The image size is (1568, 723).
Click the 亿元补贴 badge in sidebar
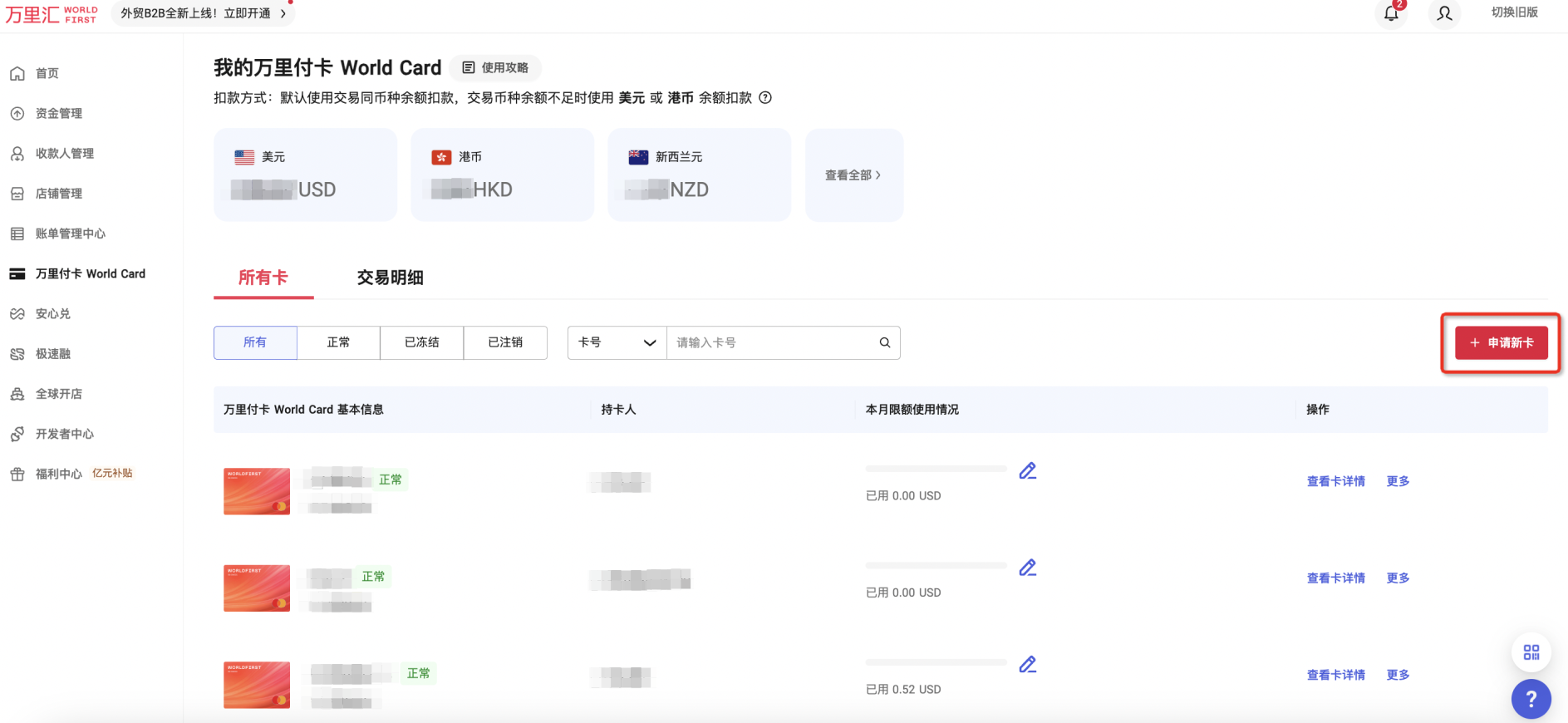pyautogui.click(x=112, y=473)
